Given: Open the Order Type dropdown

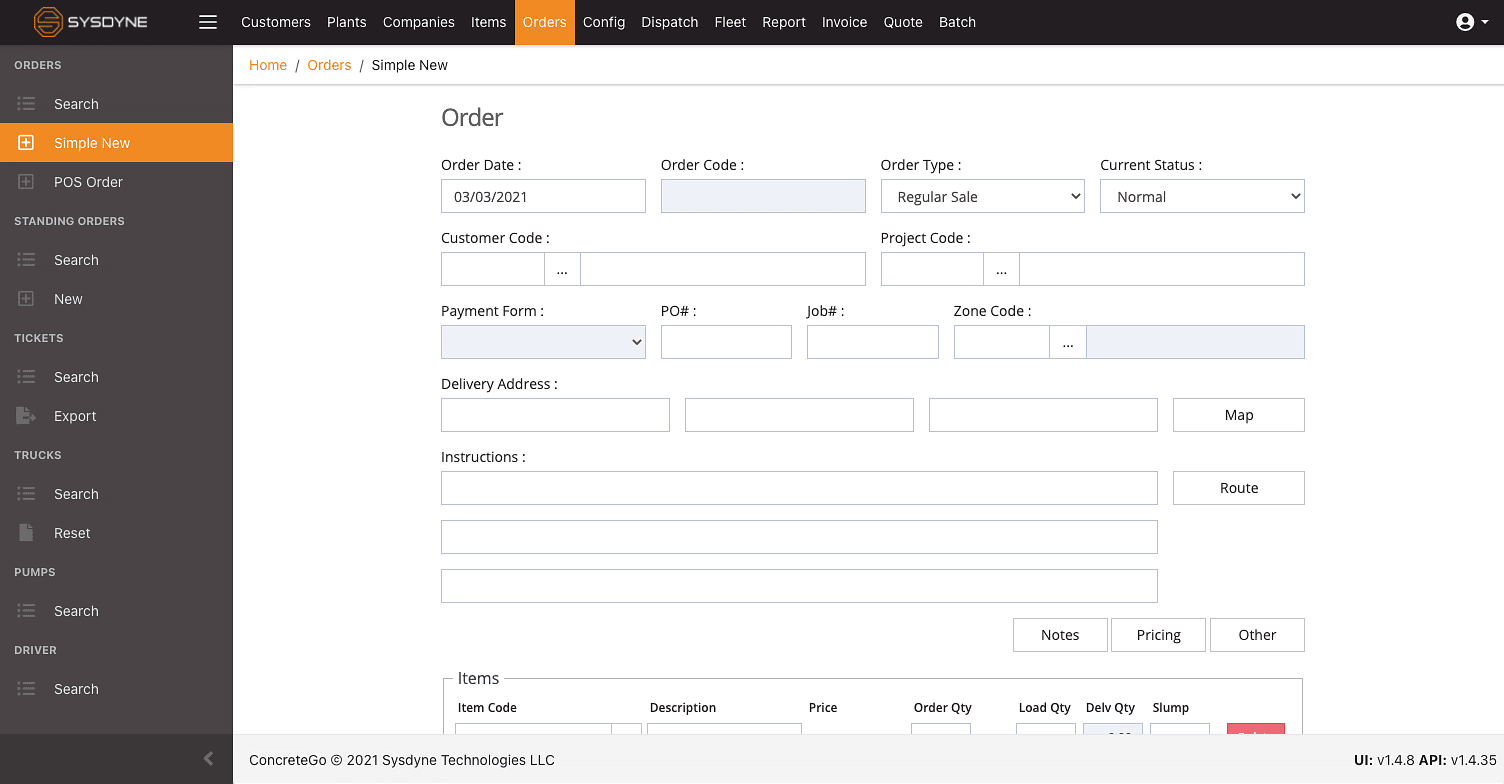Looking at the screenshot, I should (982, 197).
